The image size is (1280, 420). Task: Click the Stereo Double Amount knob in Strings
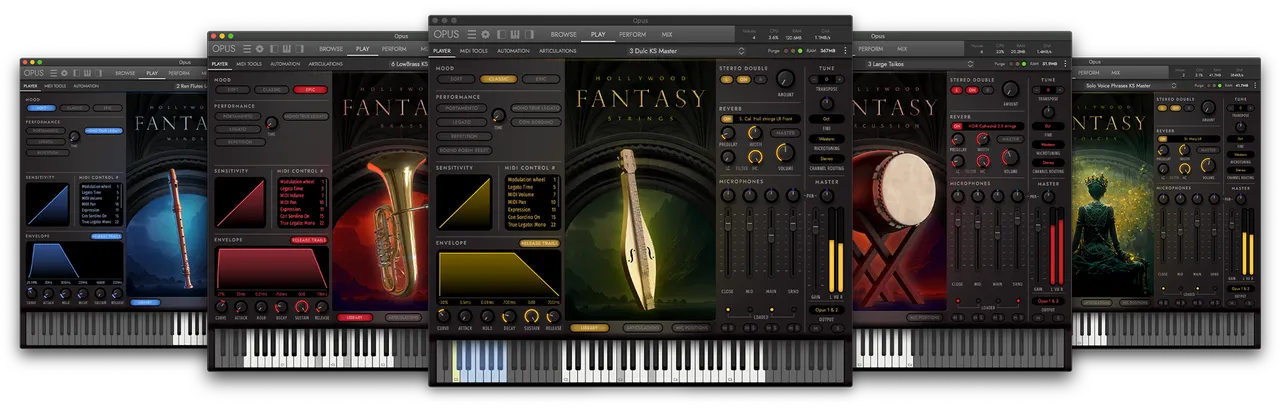point(785,79)
